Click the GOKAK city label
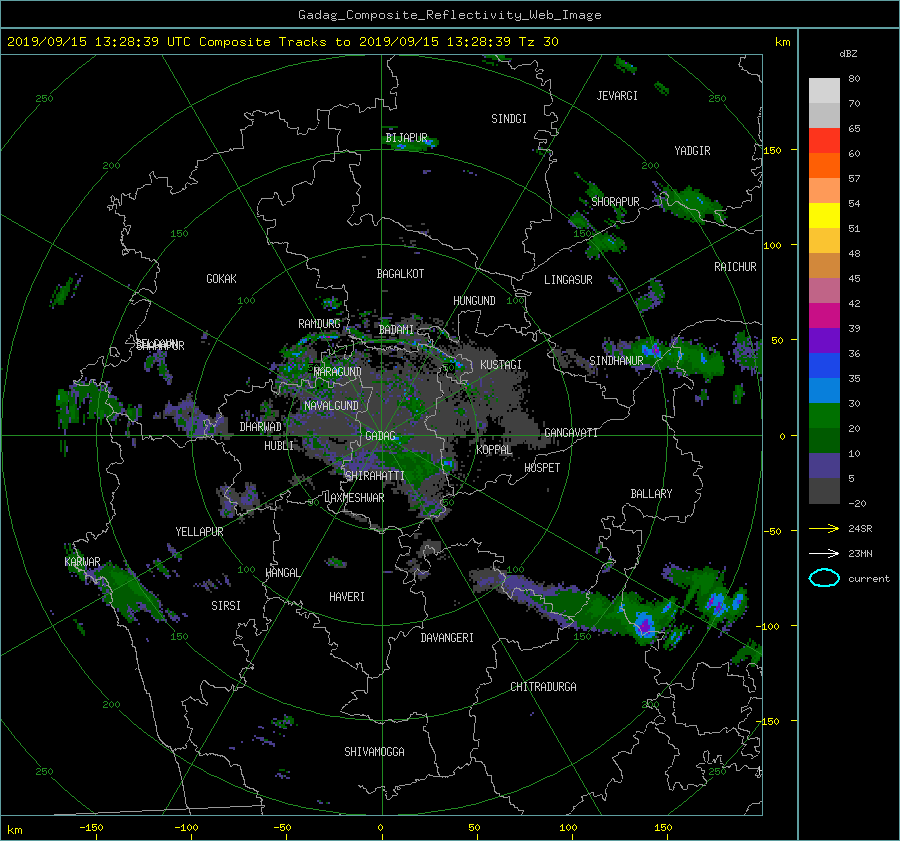The image size is (900, 841). (221, 279)
